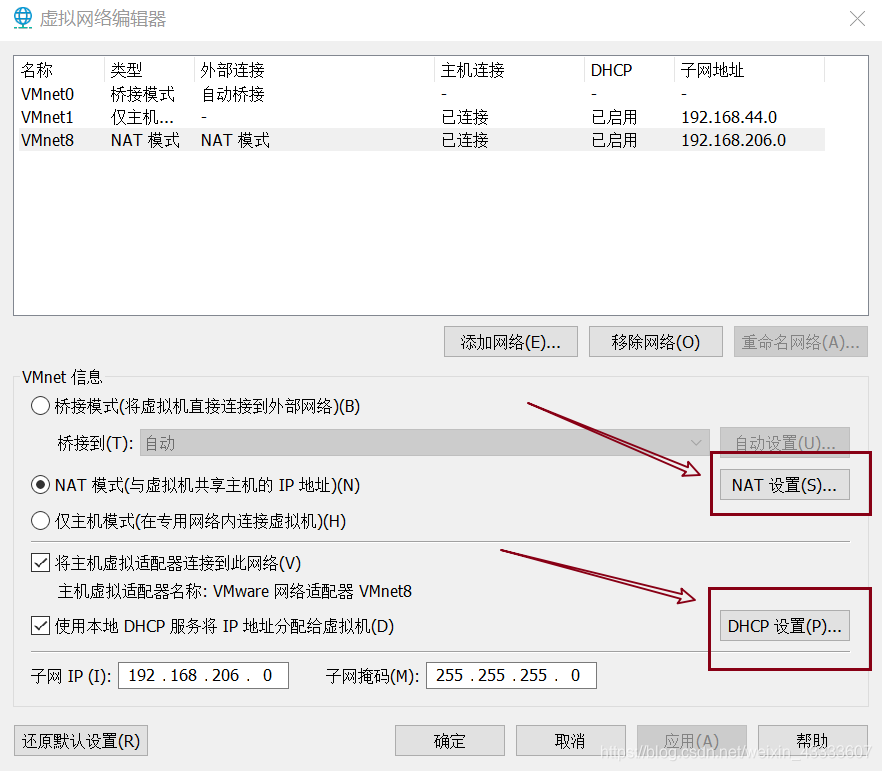Screen dimensions: 882x771
Task: Open the 桥接到 dropdown
Action: click(425, 443)
